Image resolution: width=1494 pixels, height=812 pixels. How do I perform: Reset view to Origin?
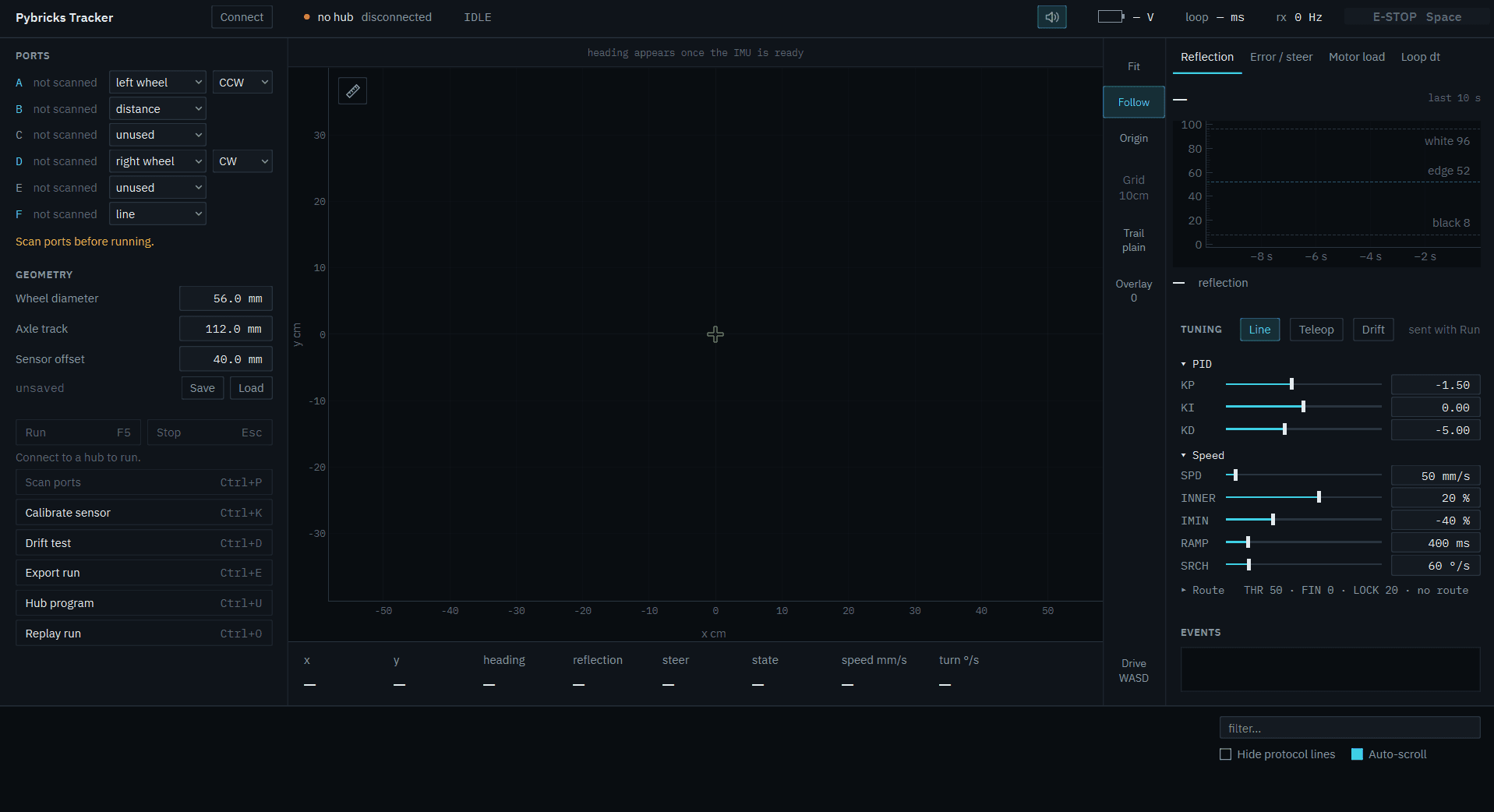pyautogui.click(x=1134, y=139)
